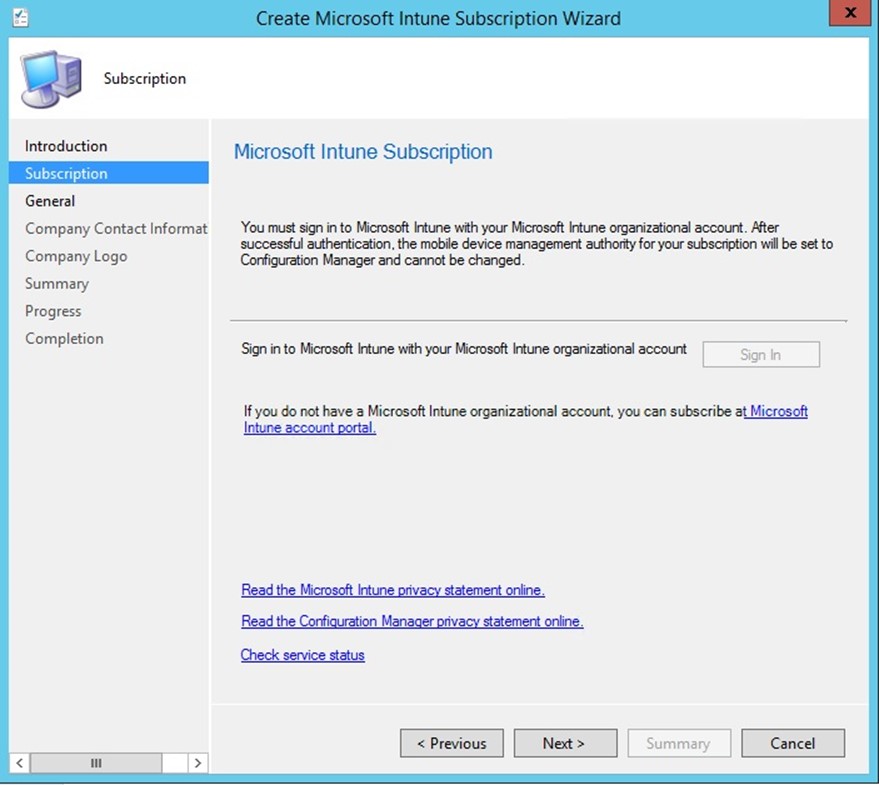
Task: Go back with the Previous button
Action: click(x=452, y=743)
